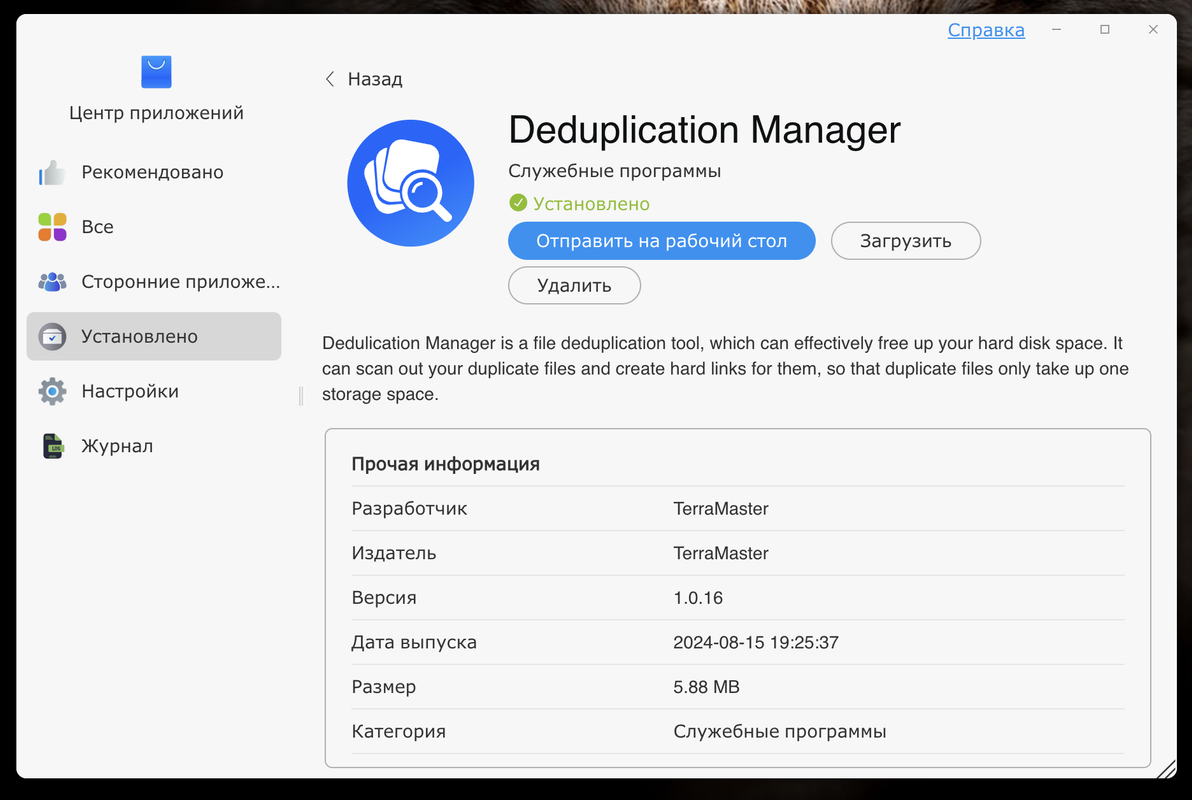Maximize the App Center window
Viewport: 1192px width, 800px height.
(1105, 30)
